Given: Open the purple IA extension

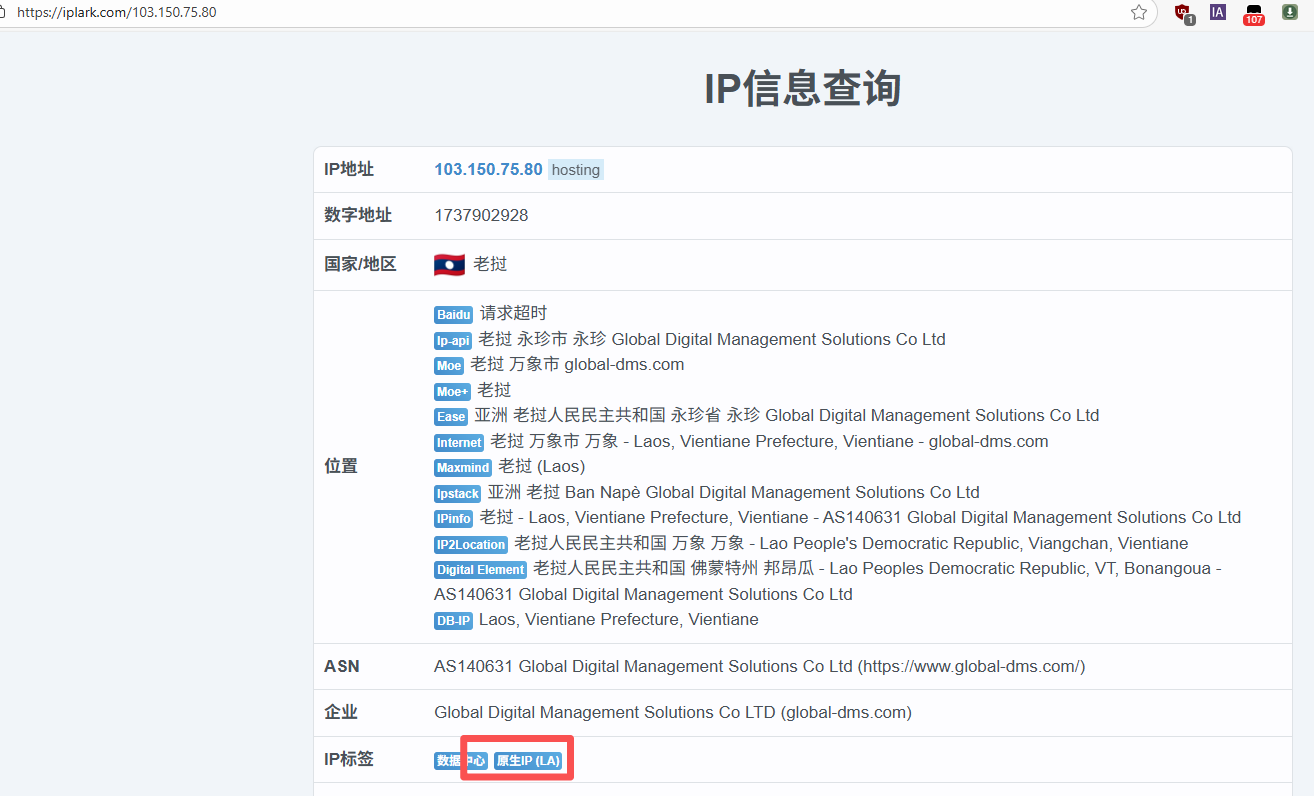Looking at the screenshot, I should [1217, 13].
